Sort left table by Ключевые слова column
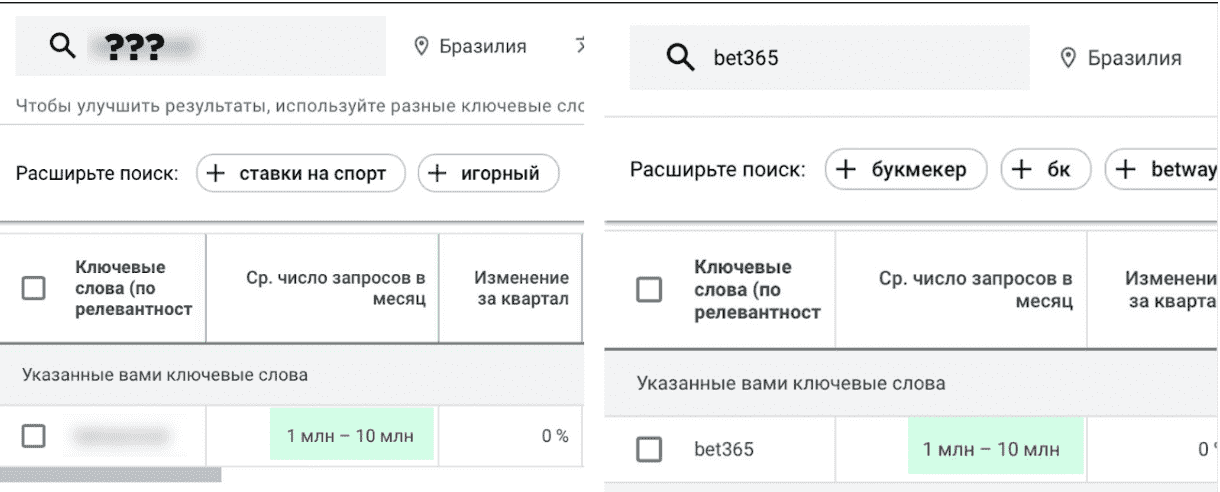 (x=133, y=289)
